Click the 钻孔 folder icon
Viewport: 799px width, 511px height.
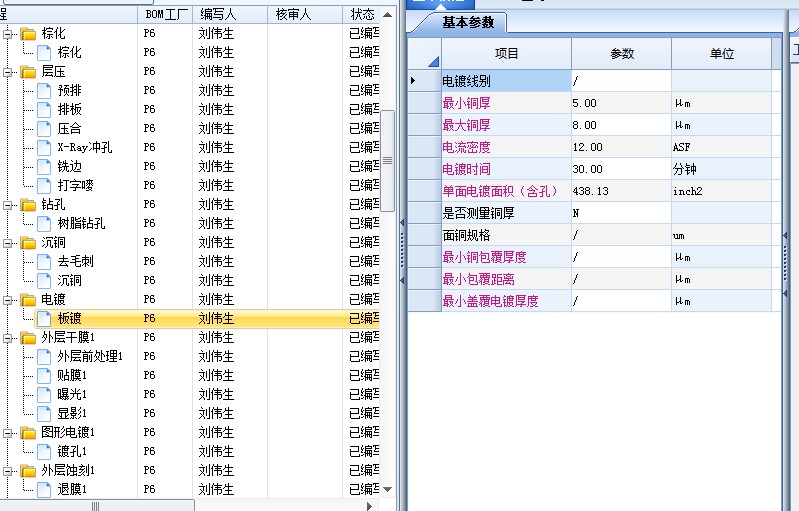pos(28,205)
